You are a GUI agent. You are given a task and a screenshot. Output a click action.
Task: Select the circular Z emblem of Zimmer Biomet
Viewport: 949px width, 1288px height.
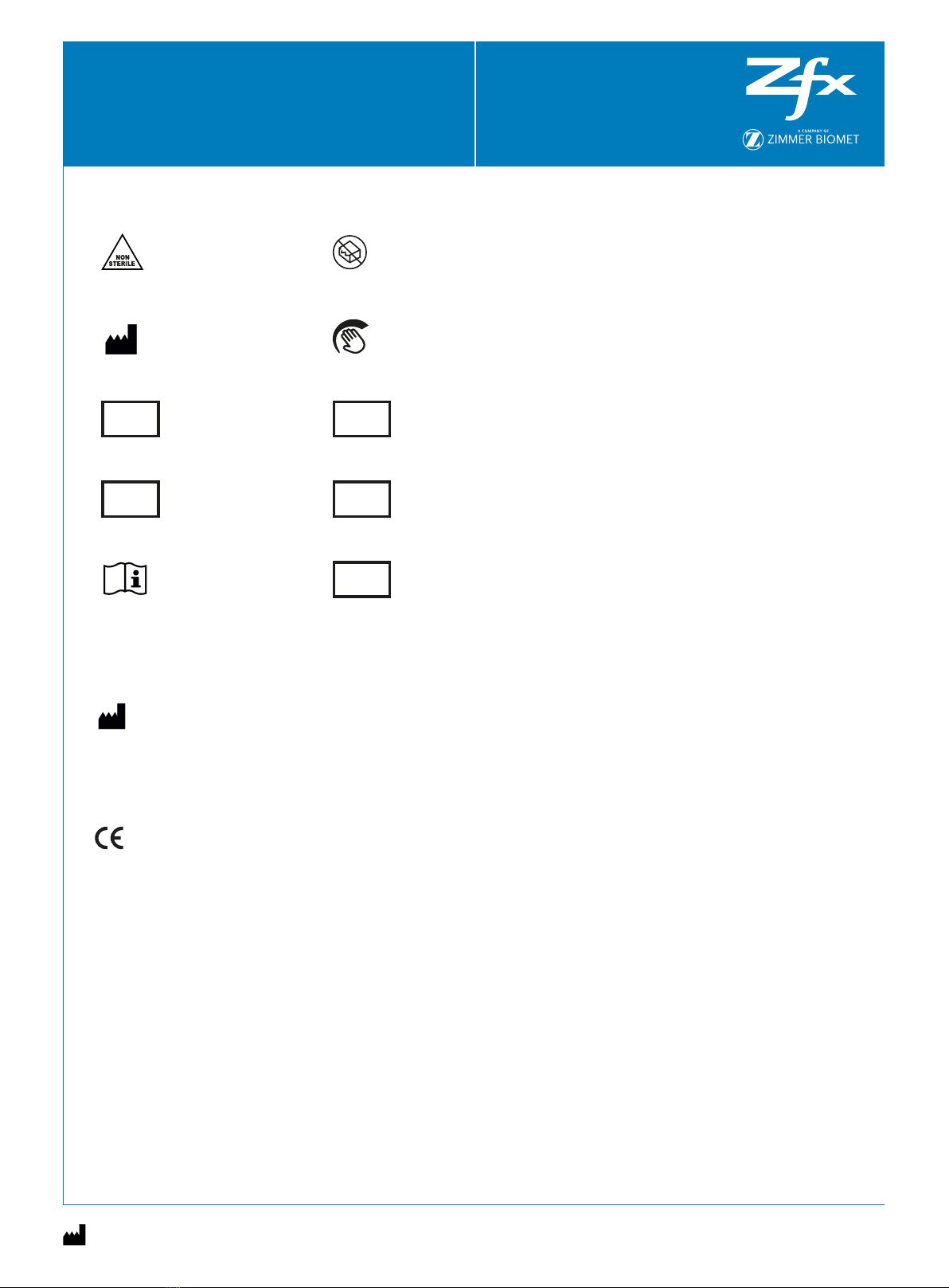click(x=752, y=140)
